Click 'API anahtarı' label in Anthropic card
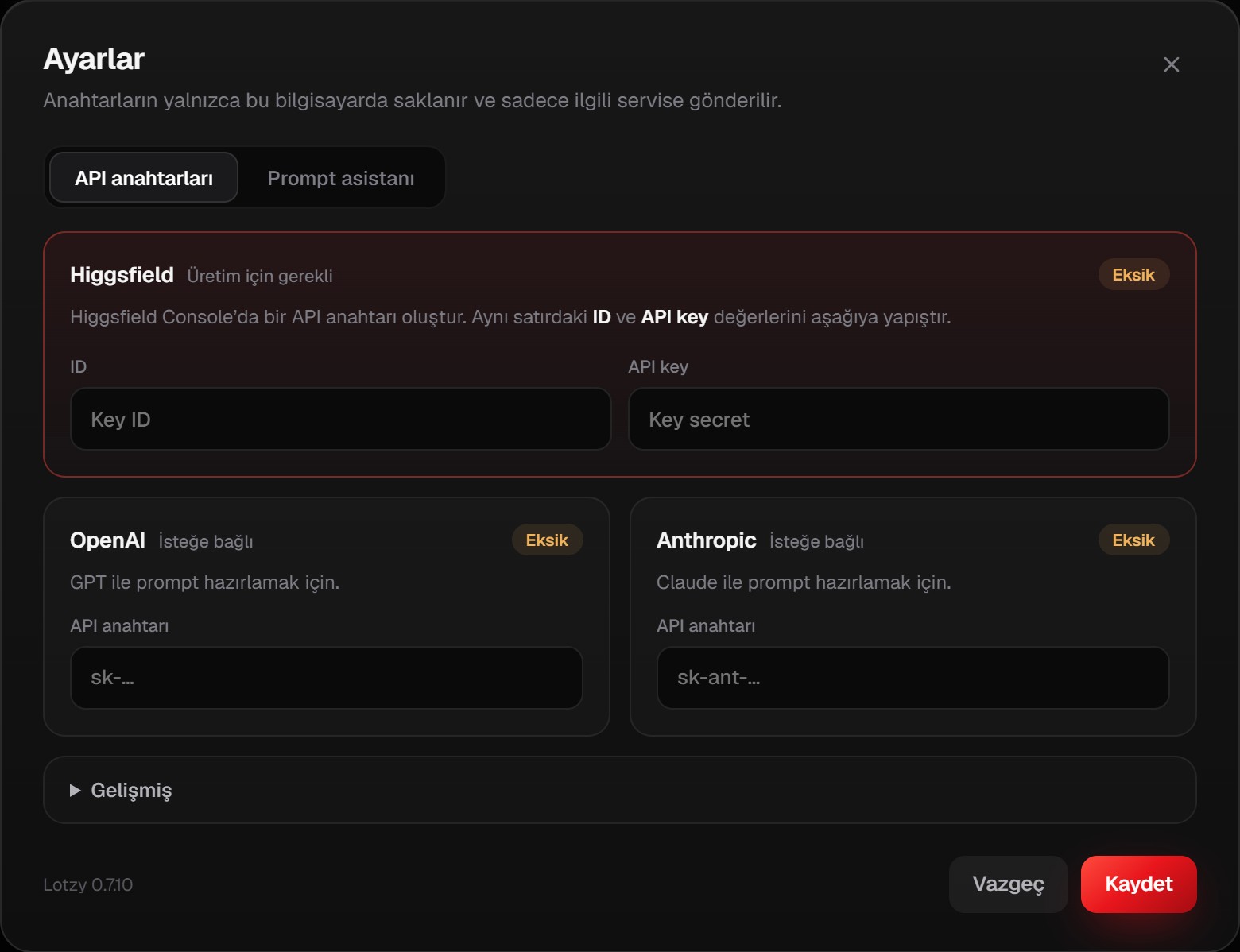The width and height of the screenshot is (1240, 952). point(706,625)
